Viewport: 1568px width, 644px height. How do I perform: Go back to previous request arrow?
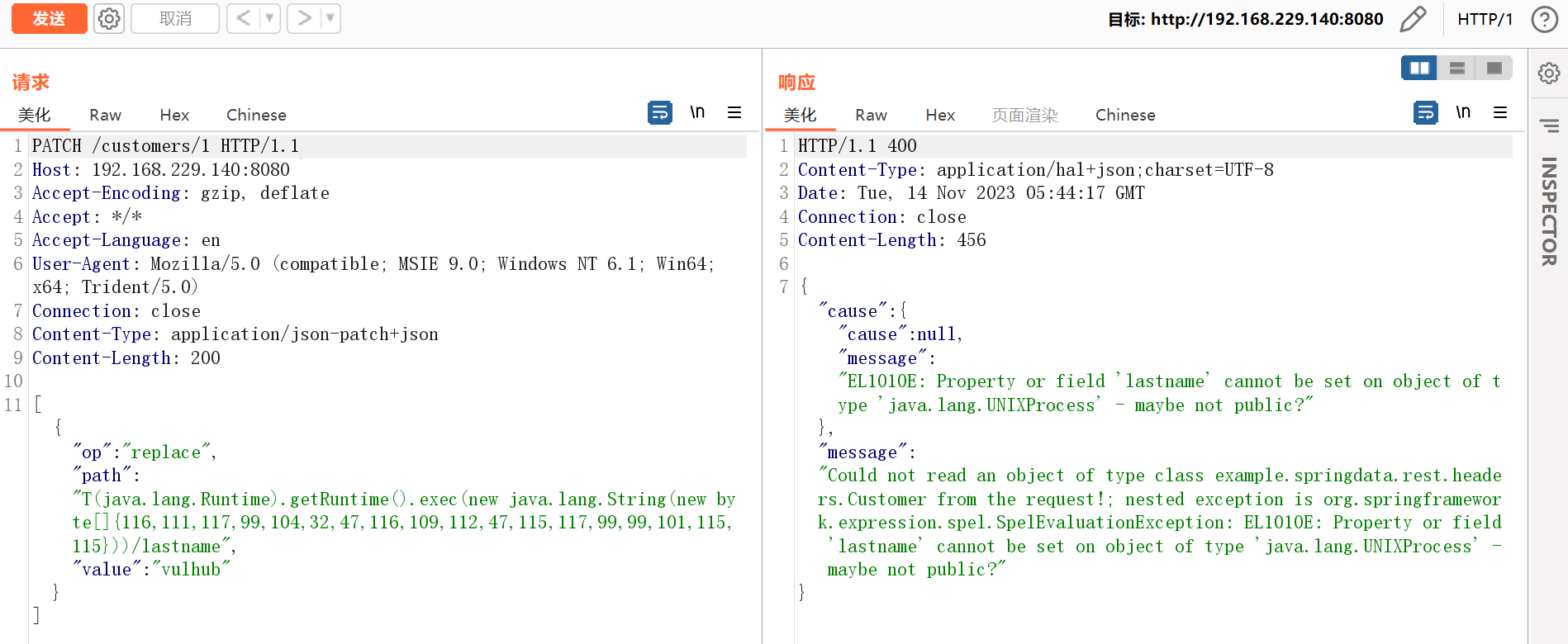243,18
